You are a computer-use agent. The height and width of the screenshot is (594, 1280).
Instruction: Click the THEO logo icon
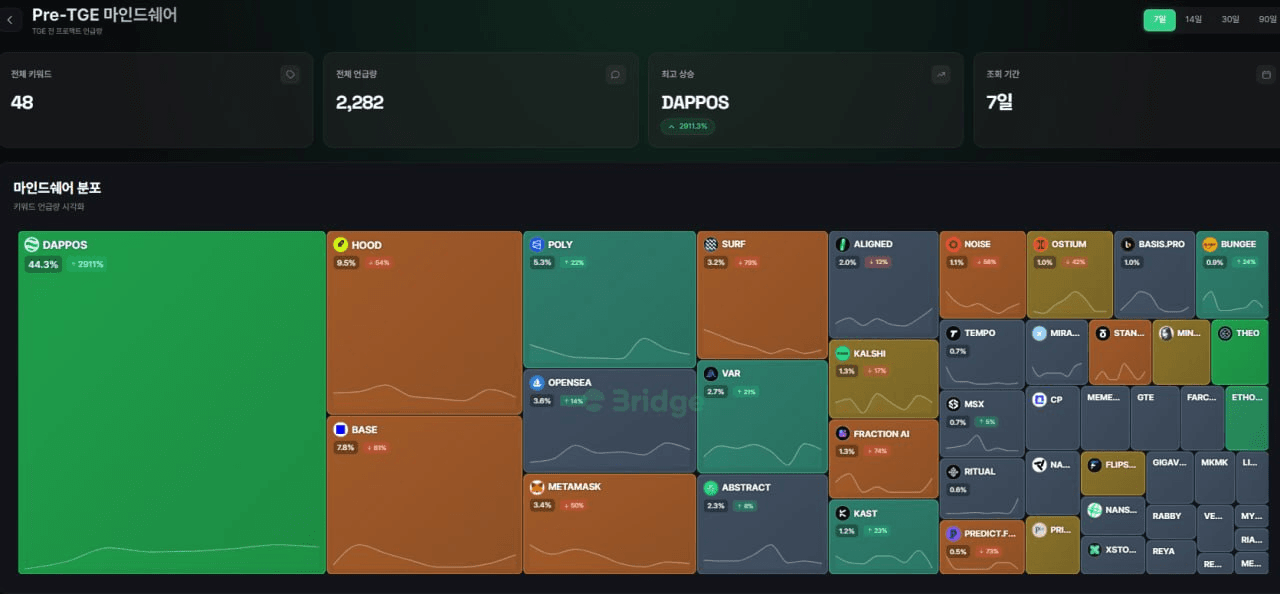[1225, 334]
